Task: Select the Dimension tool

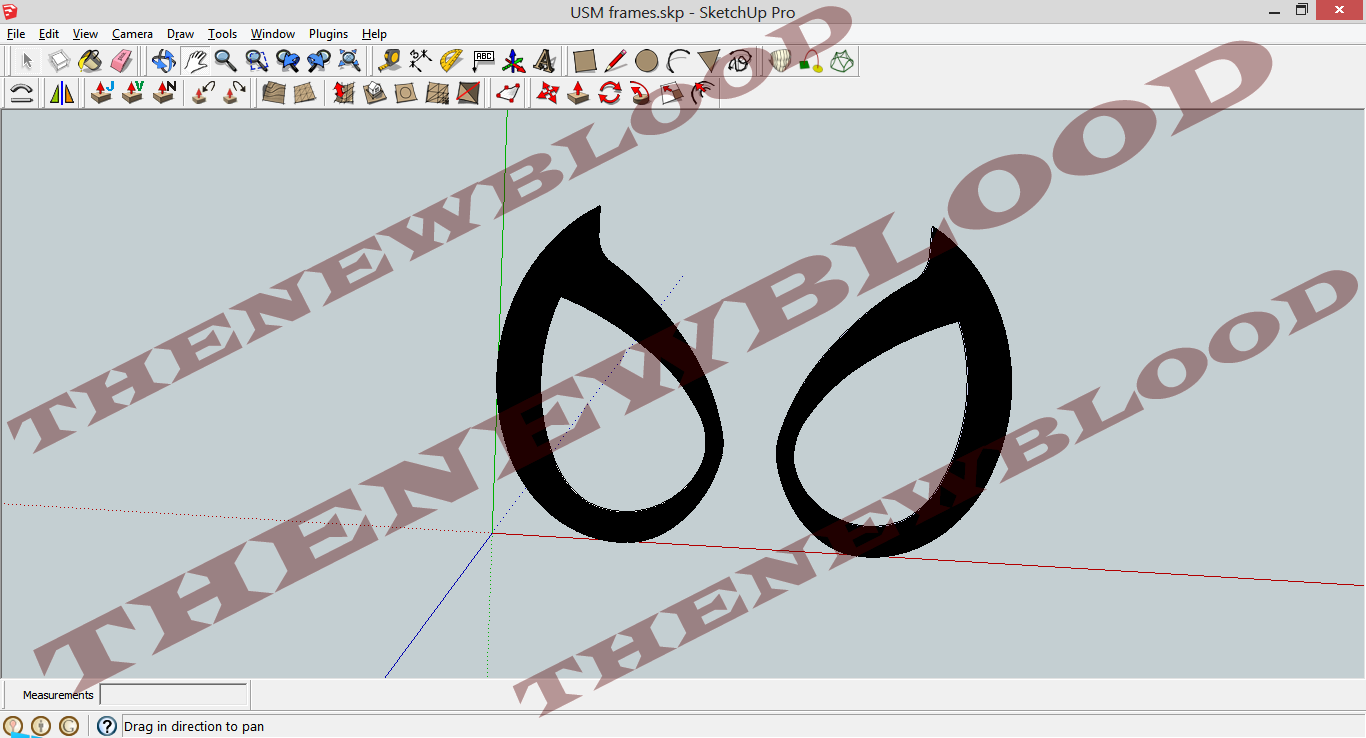Action: 421,61
